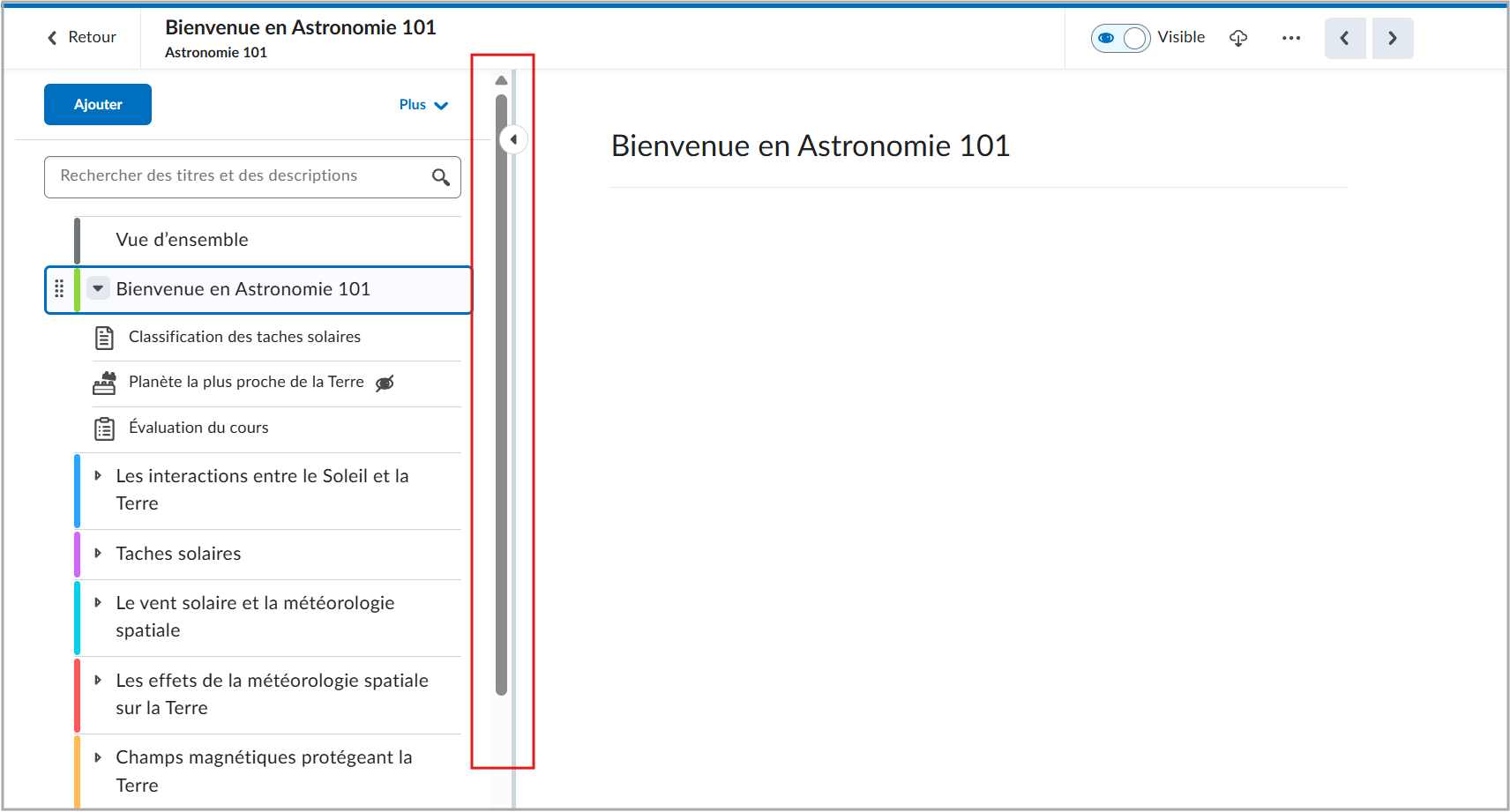Screen dimensions: 1510x812
Task: Expand Champs magnétiques protégeant la Terre
Action: tap(98, 757)
